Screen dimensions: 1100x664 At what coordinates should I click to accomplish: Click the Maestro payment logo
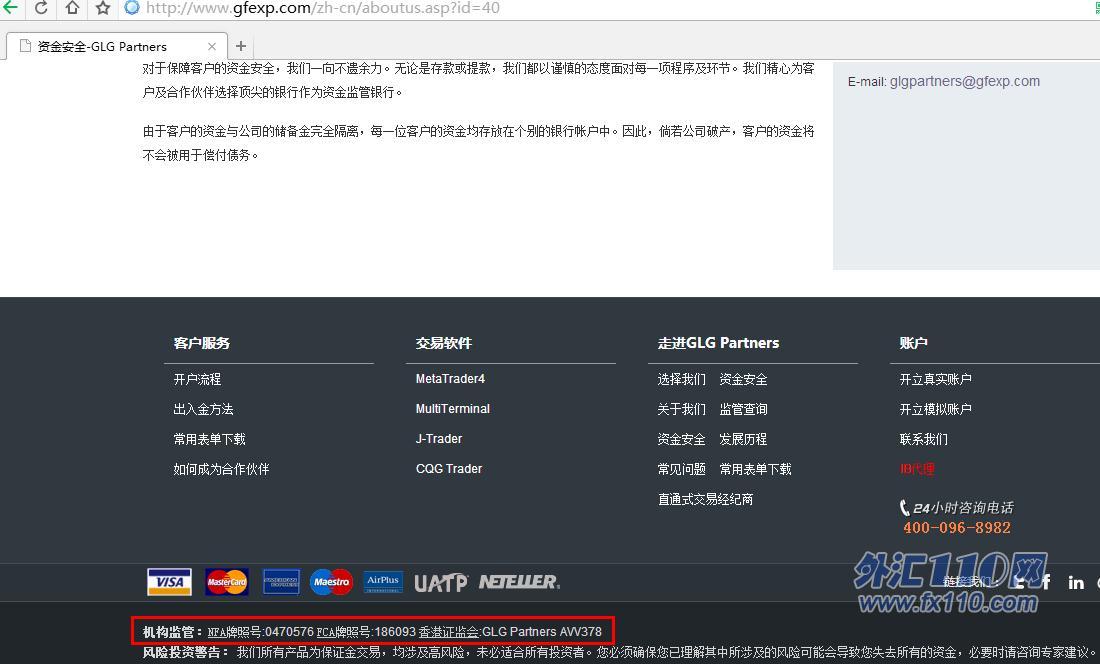point(331,582)
